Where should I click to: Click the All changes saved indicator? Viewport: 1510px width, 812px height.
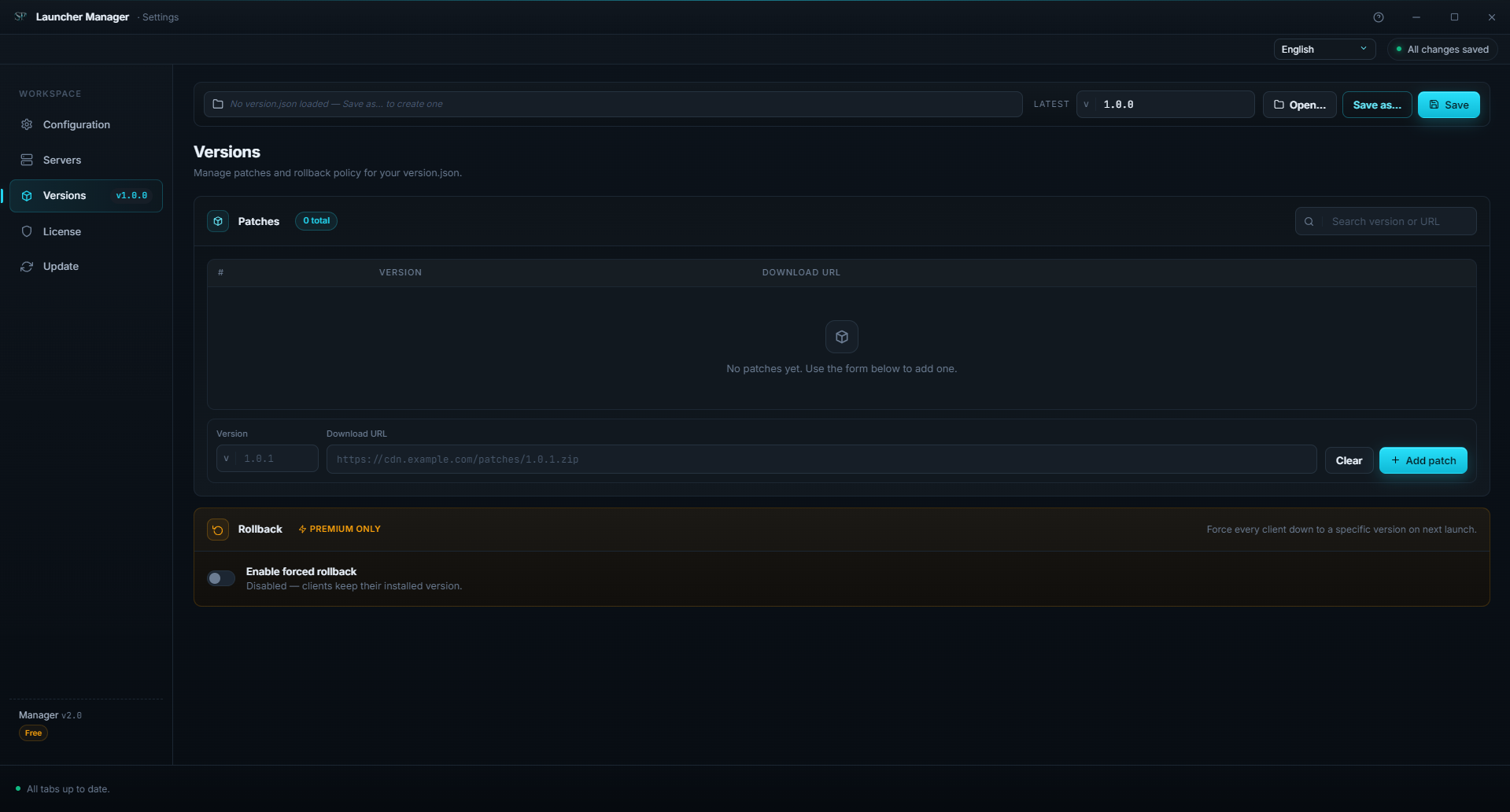point(1442,49)
